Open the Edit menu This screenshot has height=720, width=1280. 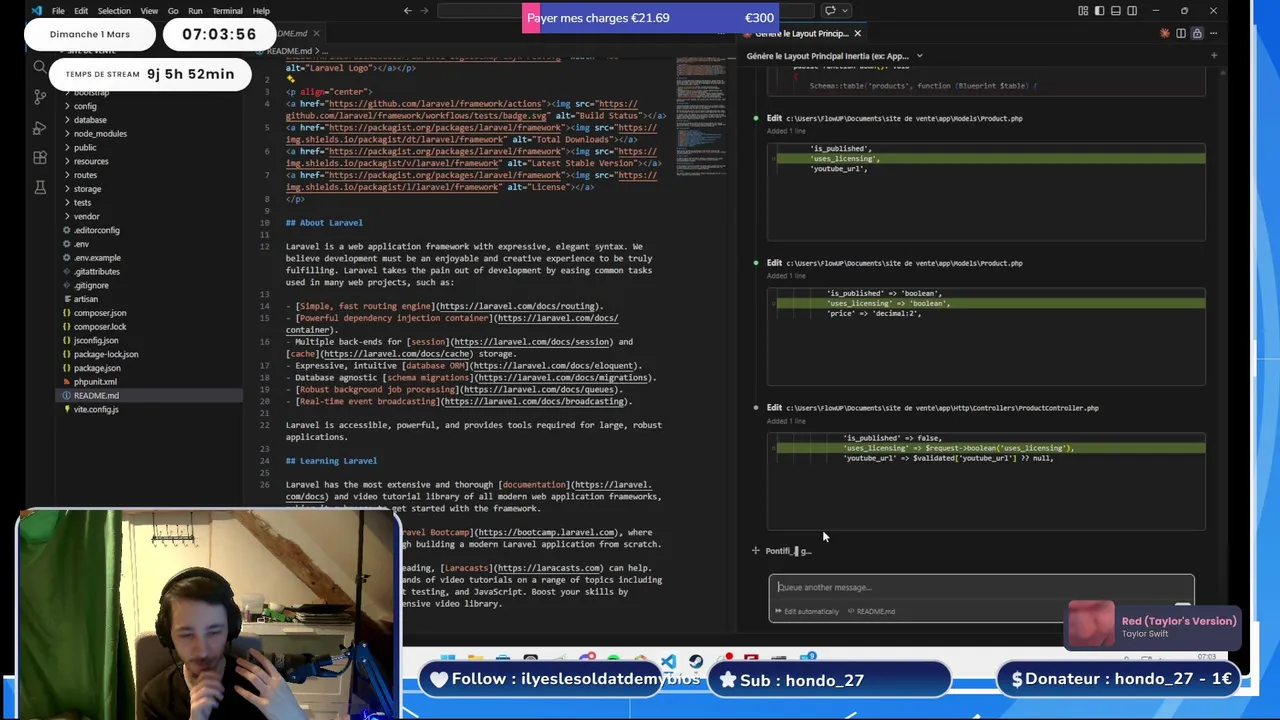coord(81,11)
